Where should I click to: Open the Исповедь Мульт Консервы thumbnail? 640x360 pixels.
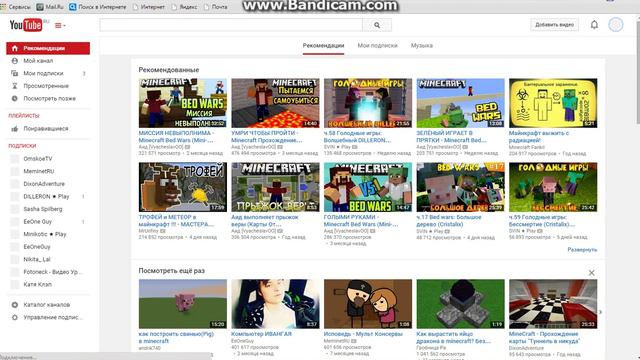(x=368, y=304)
